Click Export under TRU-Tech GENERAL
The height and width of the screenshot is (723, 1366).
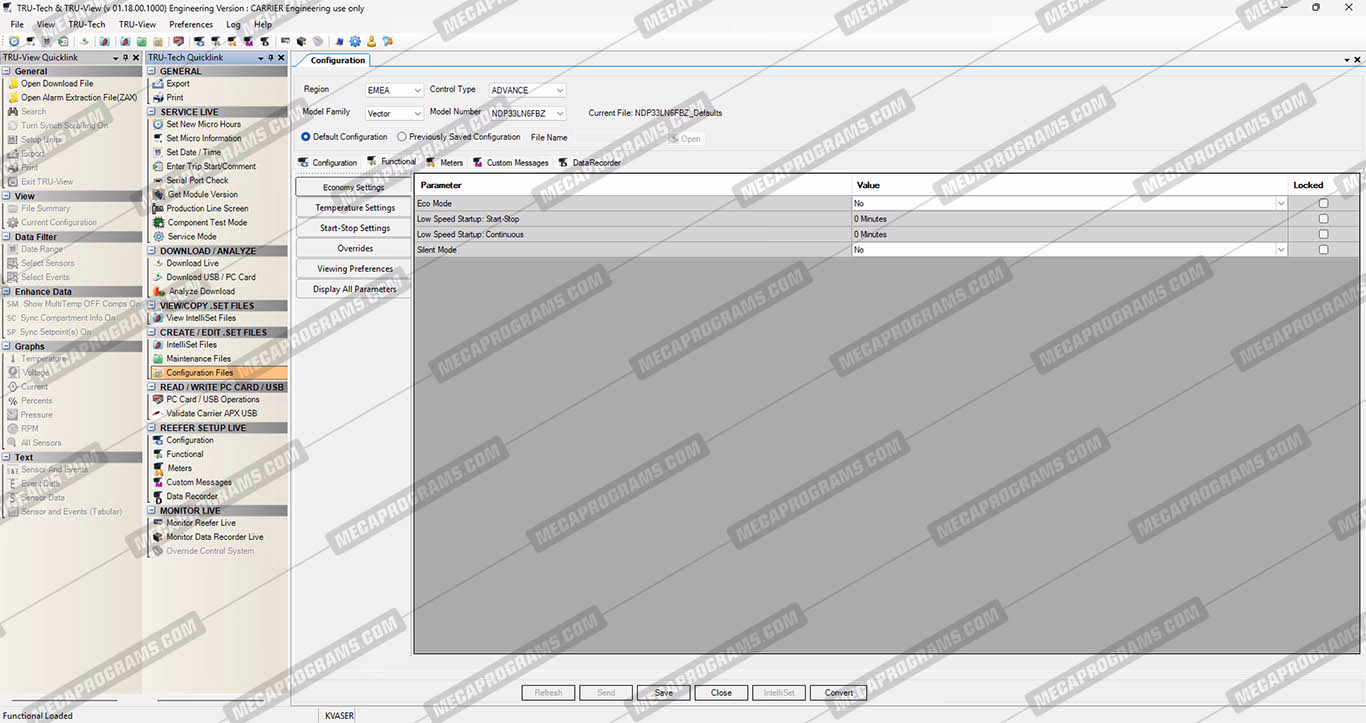(178, 84)
